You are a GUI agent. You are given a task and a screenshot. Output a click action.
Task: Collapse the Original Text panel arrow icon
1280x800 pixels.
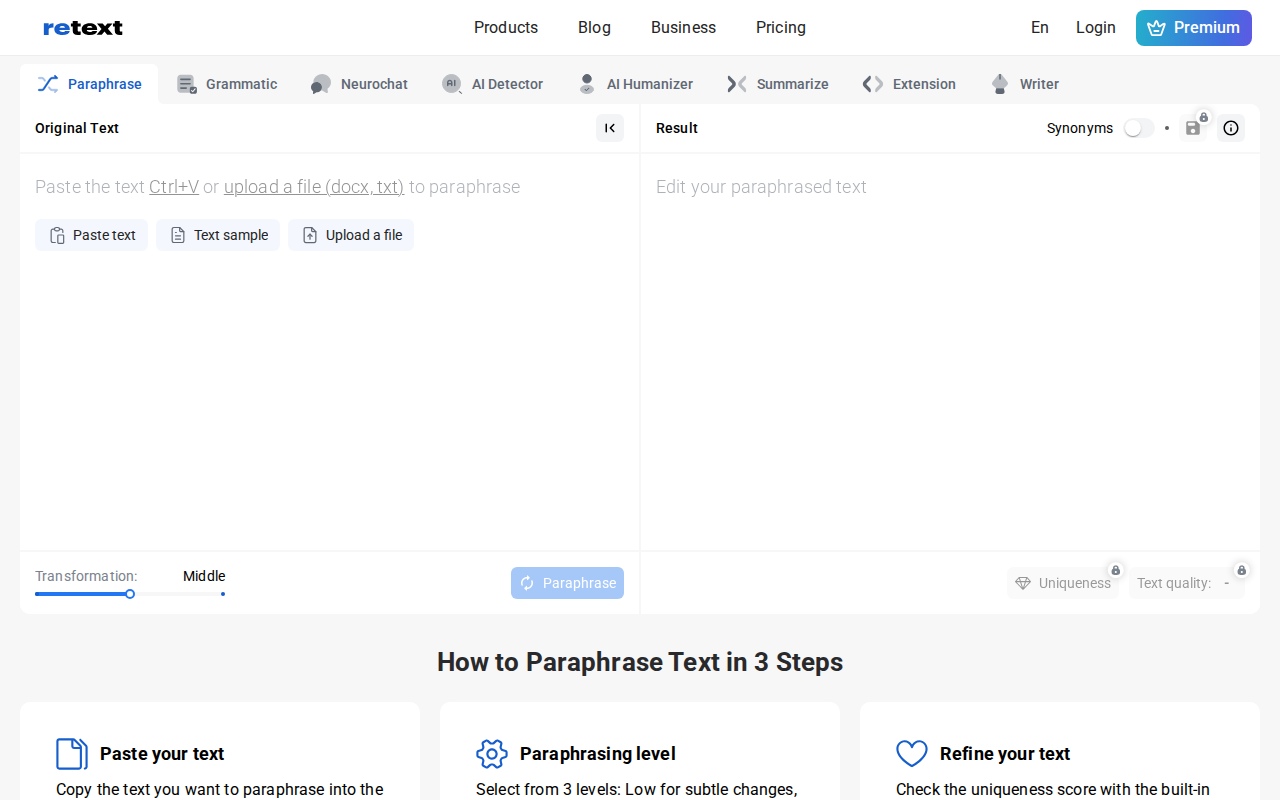(610, 128)
